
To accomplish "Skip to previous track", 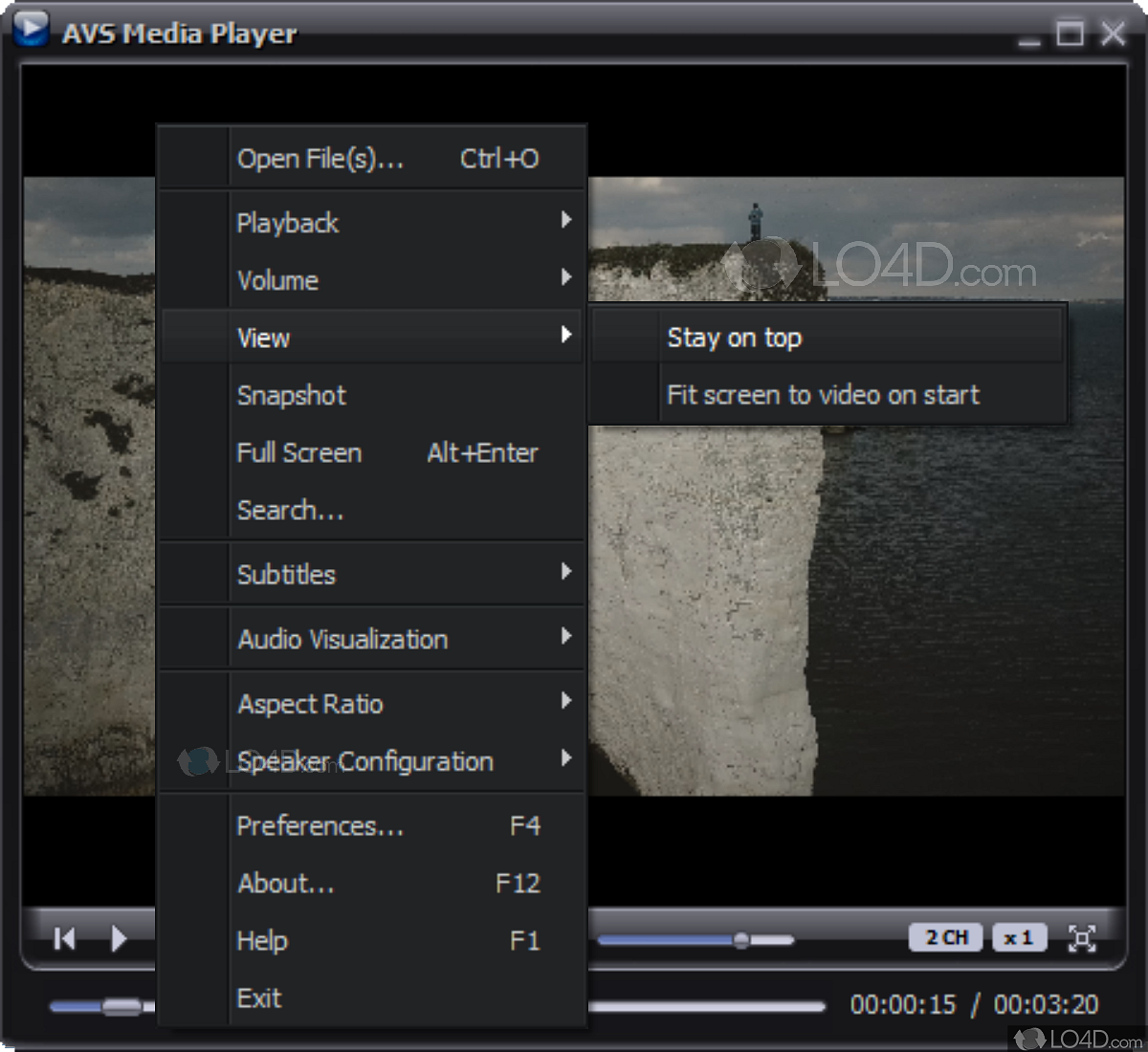I will tap(64, 938).
